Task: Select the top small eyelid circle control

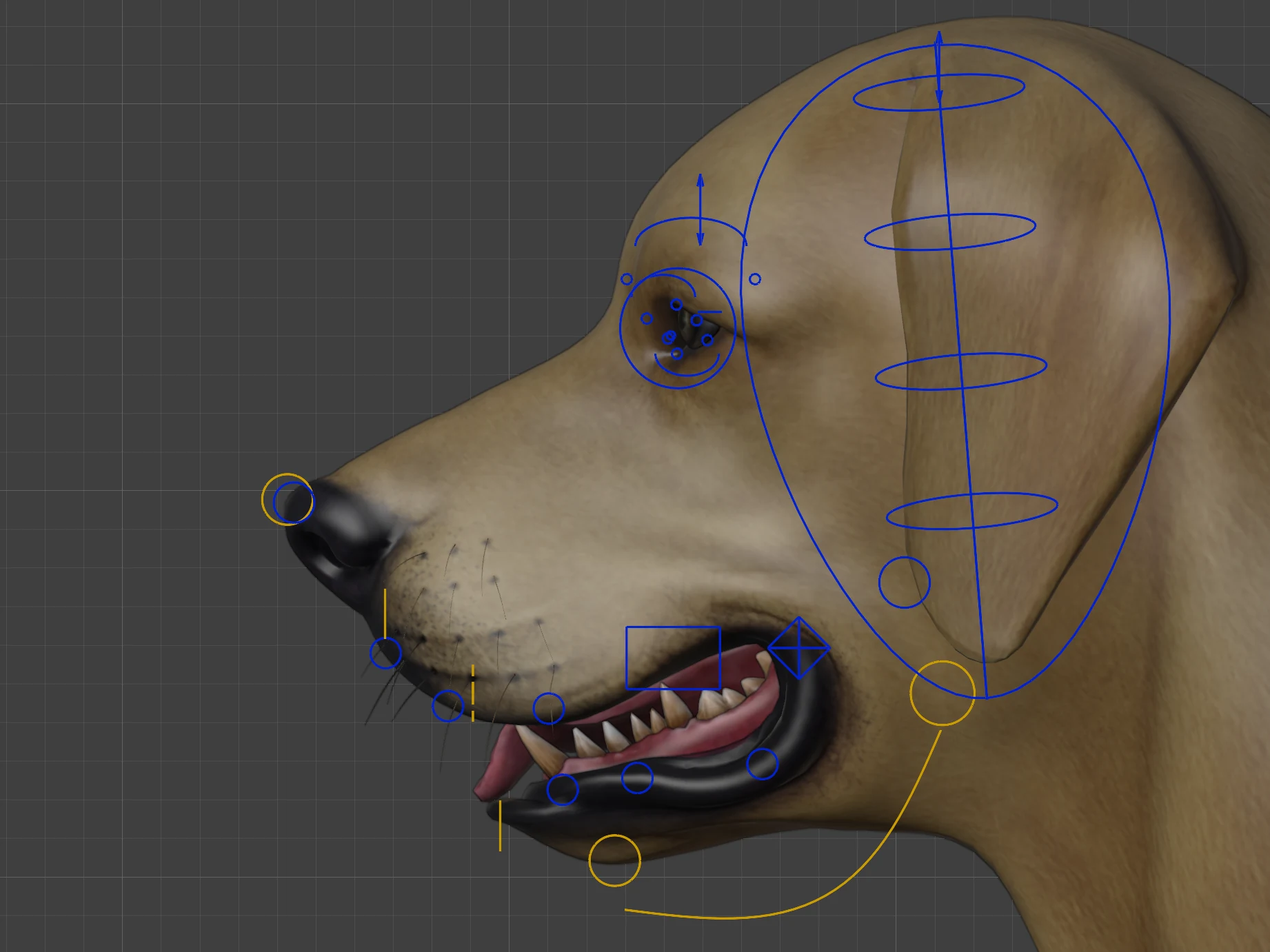Action: (676, 305)
